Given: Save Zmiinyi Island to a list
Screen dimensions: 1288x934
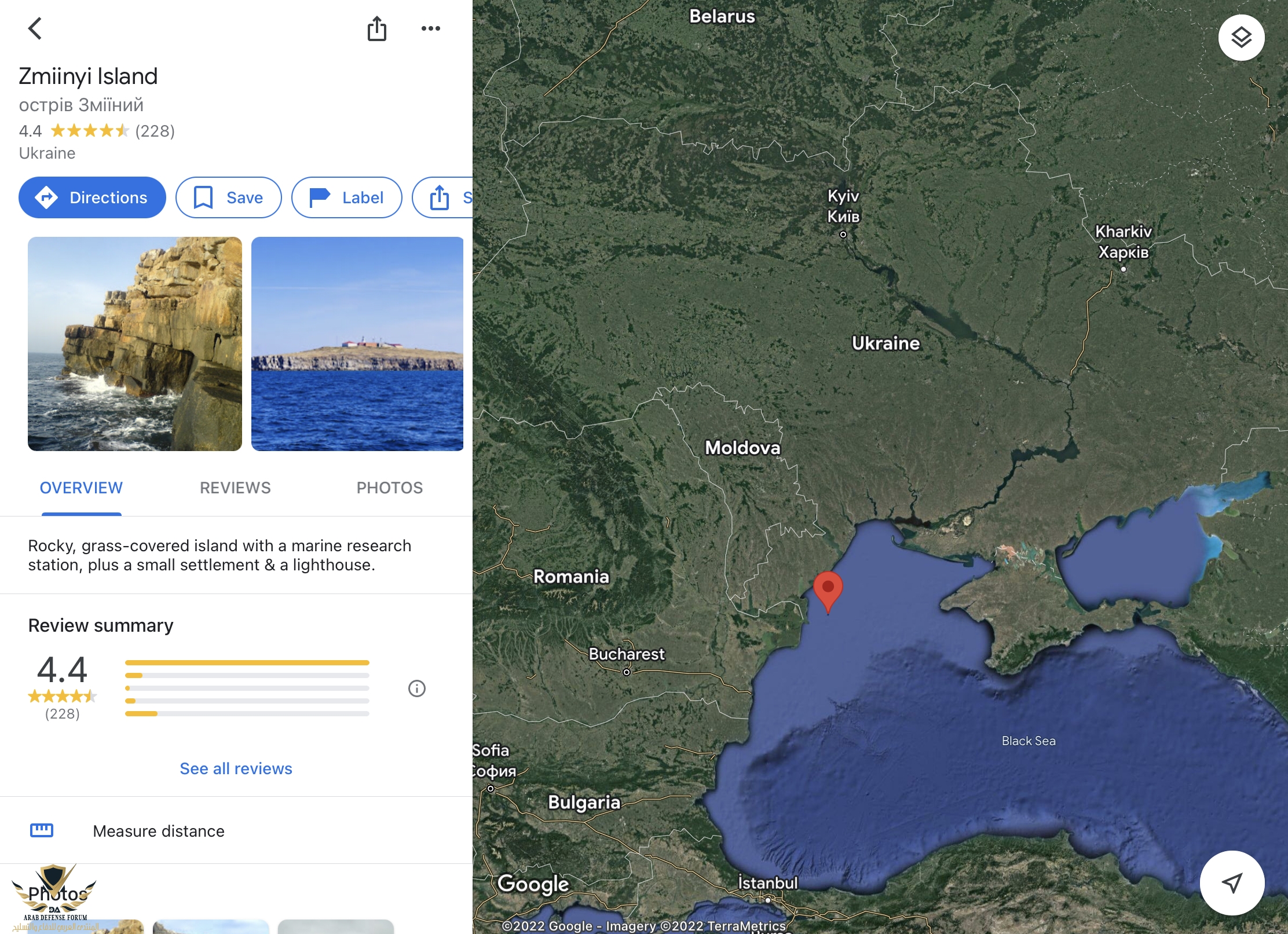Looking at the screenshot, I should pos(229,197).
